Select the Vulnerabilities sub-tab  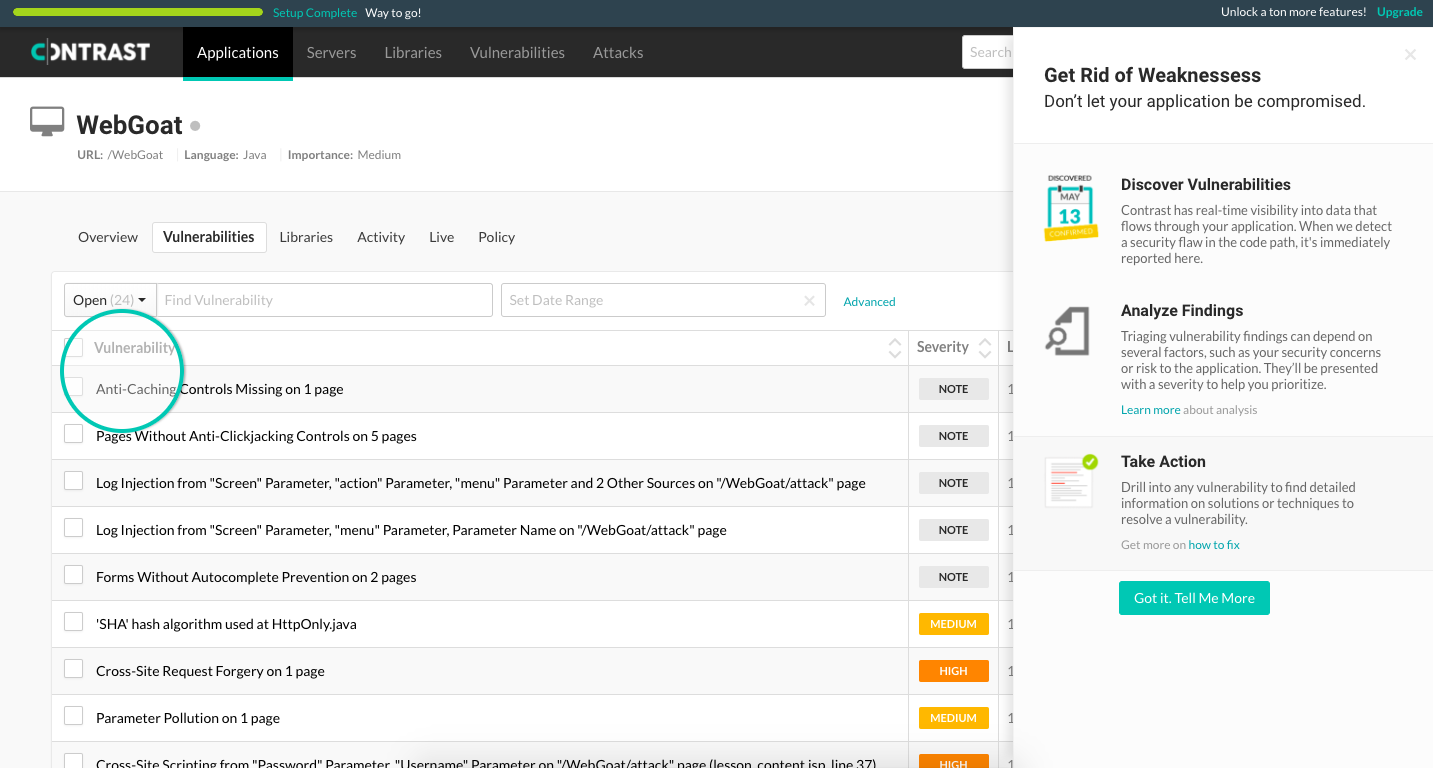[x=209, y=237]
